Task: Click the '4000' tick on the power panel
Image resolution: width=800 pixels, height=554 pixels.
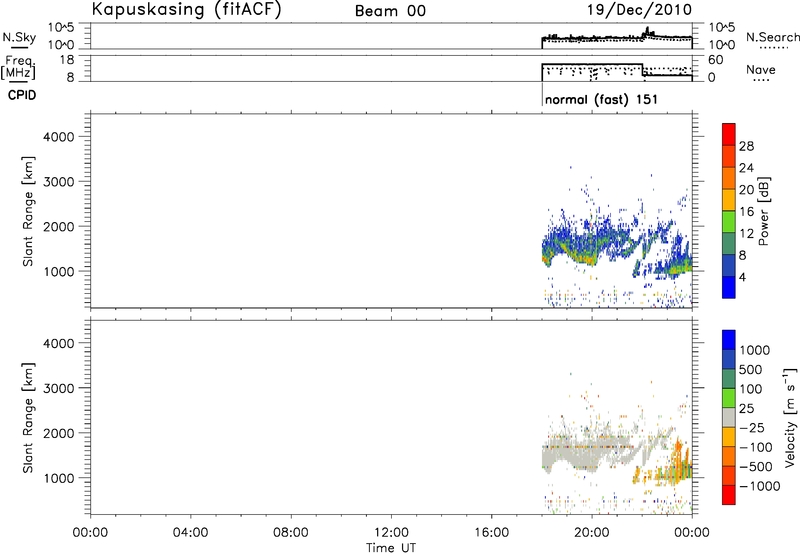Action: pos(58,137)
